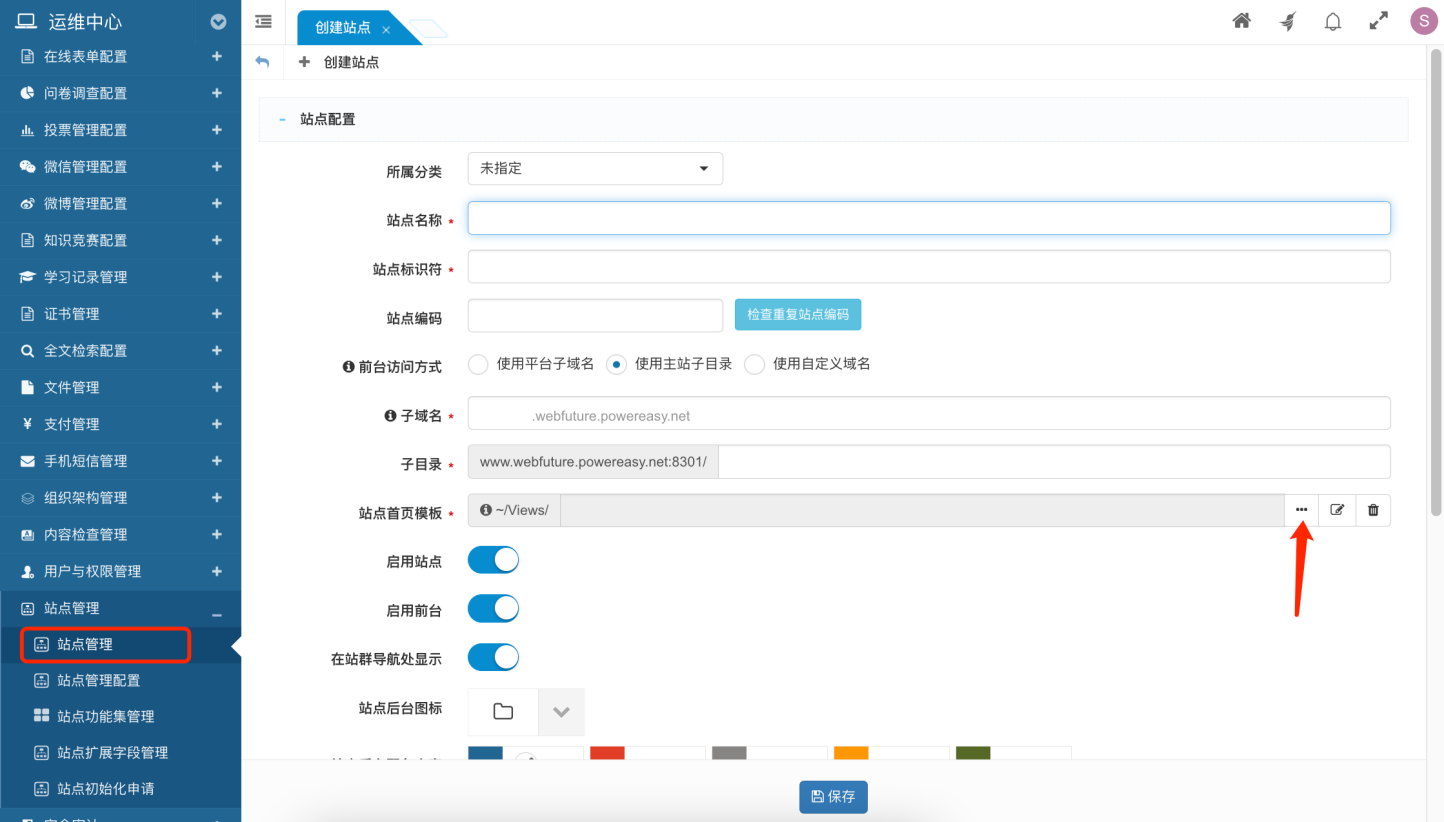Toggle the 启用站点 switch
Image resolution: width=1444 pixels, height=822 pixels.
[x=493, y=560]
